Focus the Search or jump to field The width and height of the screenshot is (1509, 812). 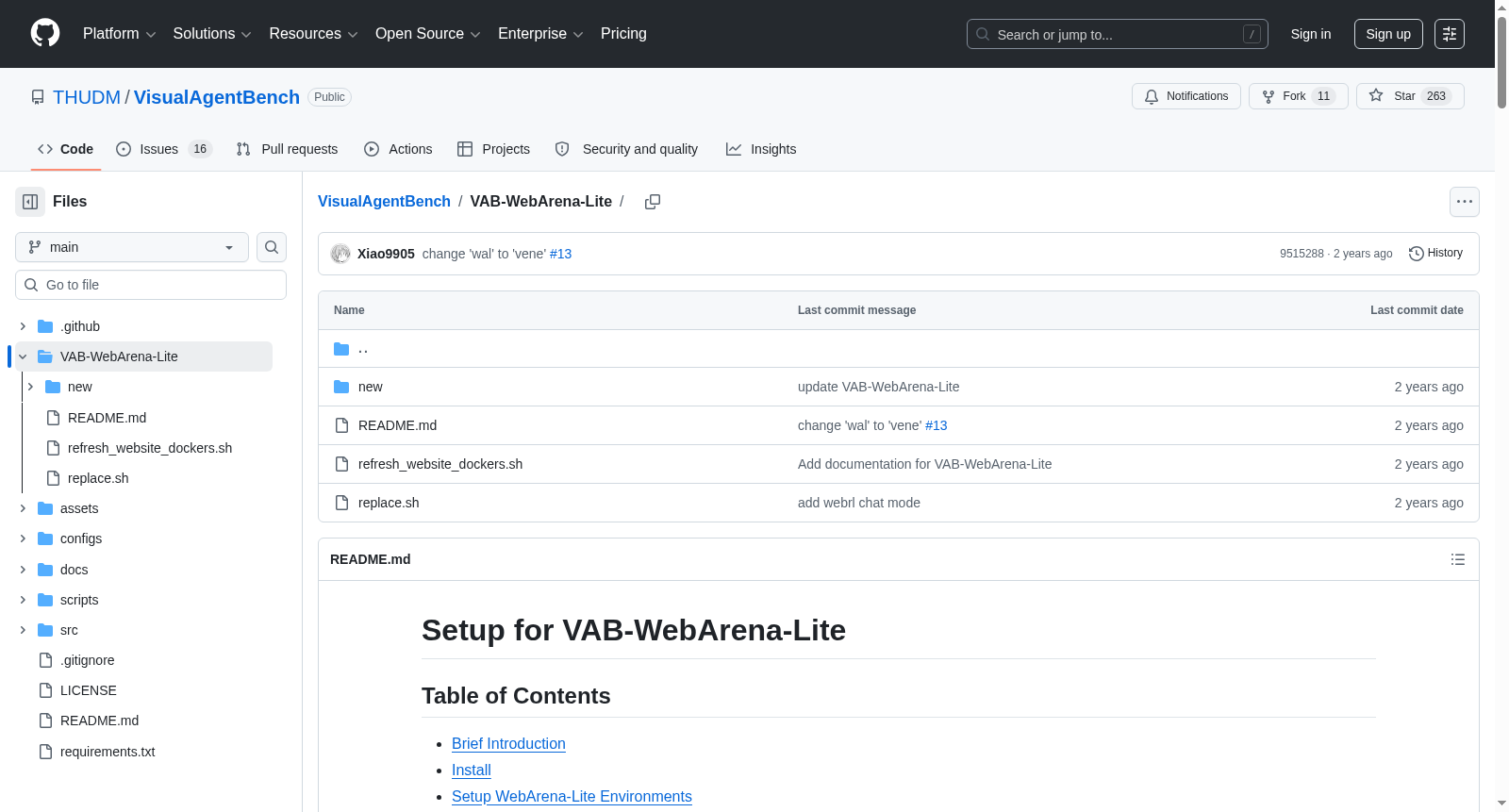click(1118, 34)
